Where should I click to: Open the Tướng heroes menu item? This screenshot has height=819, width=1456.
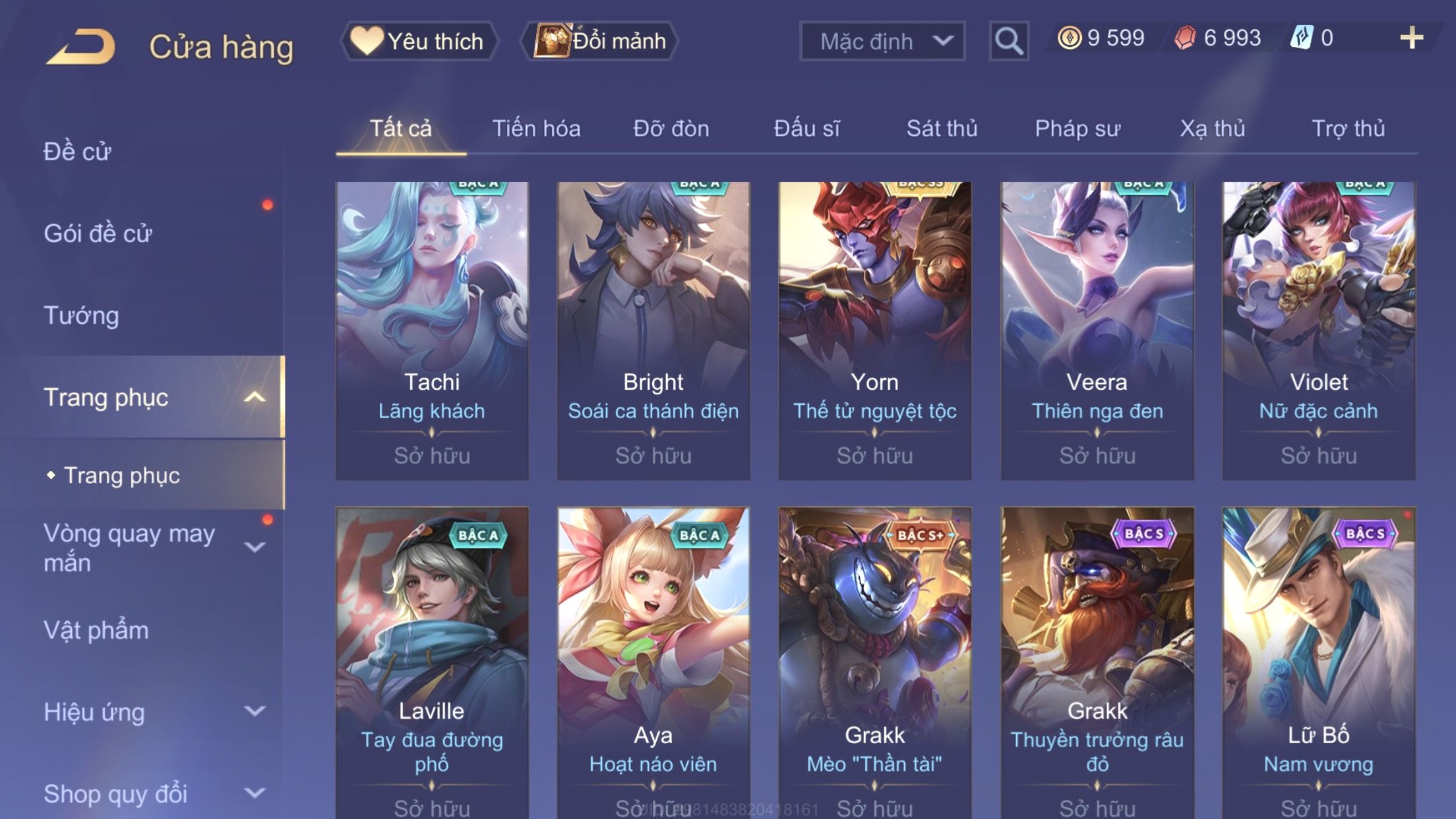click(x=81, y=315)
